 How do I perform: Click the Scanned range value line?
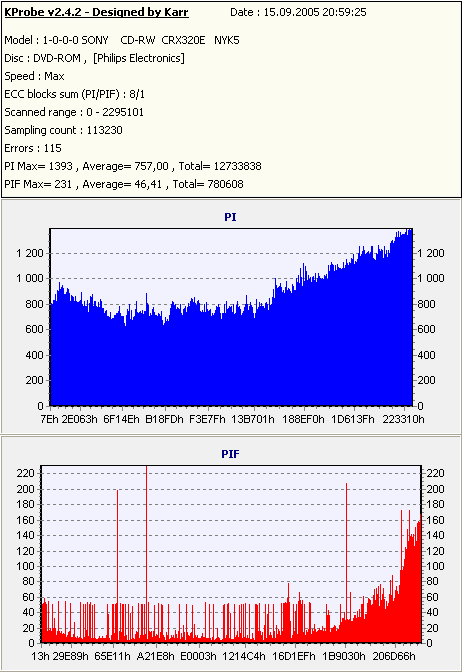click(74, 112)
